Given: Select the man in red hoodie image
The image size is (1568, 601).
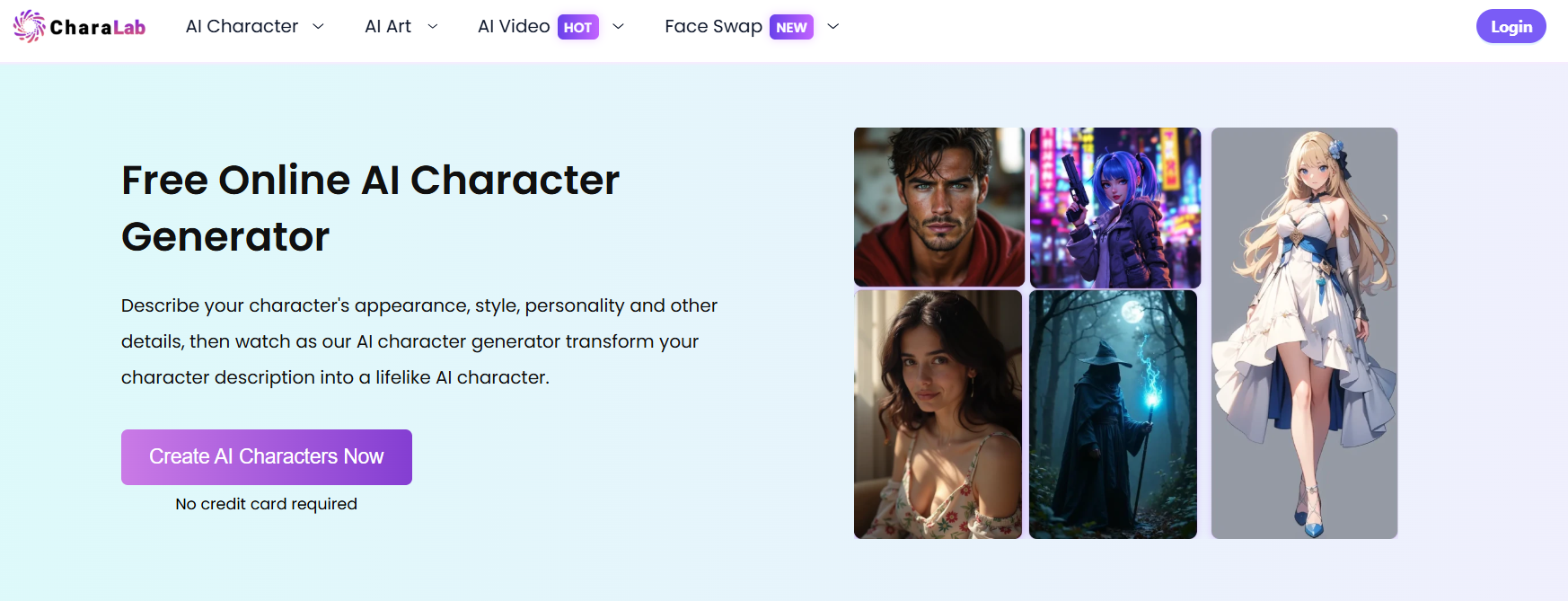Looking at the screenshot, I should [x=938, y=207].
